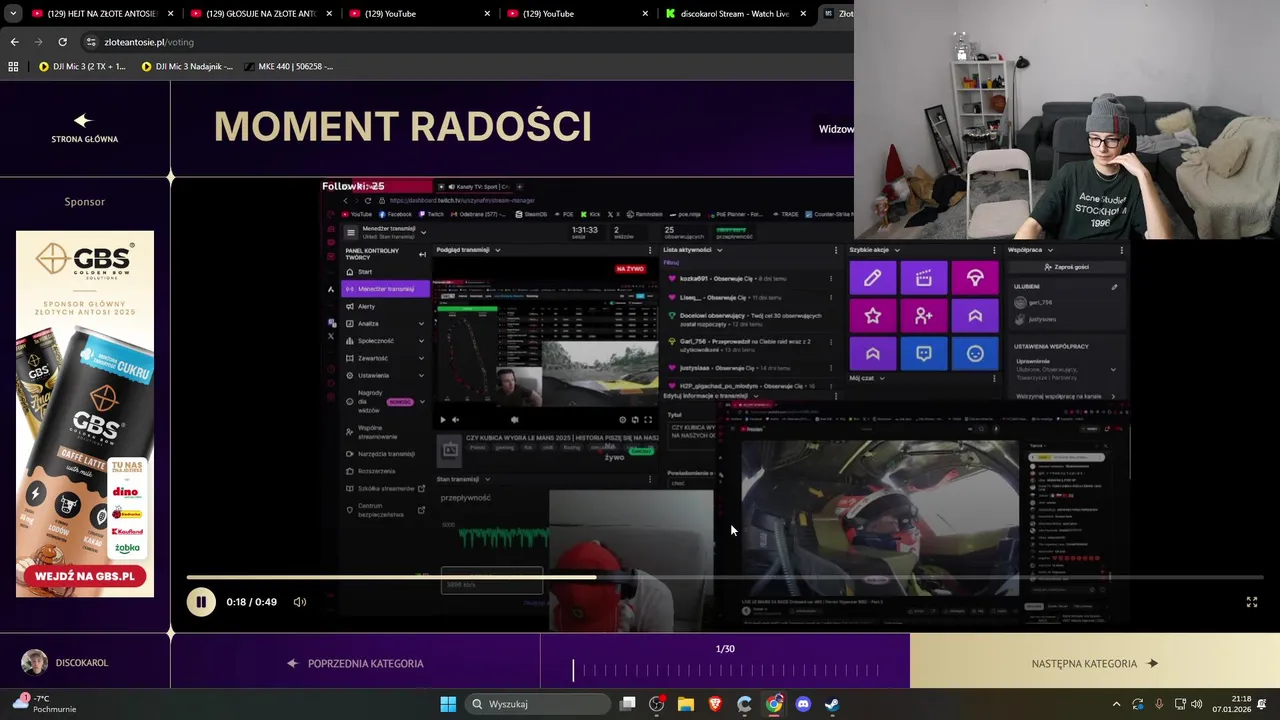Seek along the video progress bar

725,577
